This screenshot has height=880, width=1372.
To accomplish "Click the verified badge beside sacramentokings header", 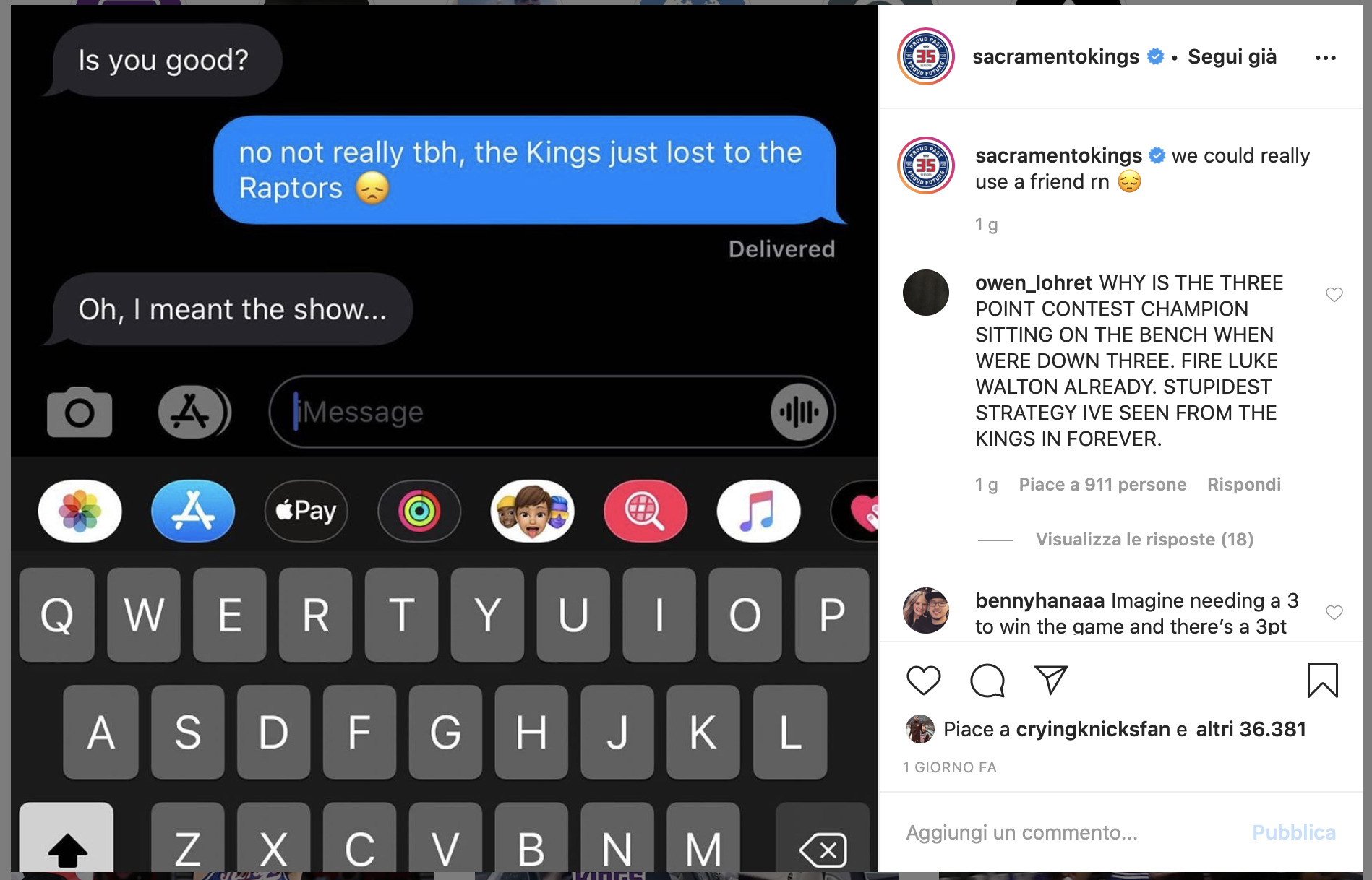I will (x=1156, y=57).
